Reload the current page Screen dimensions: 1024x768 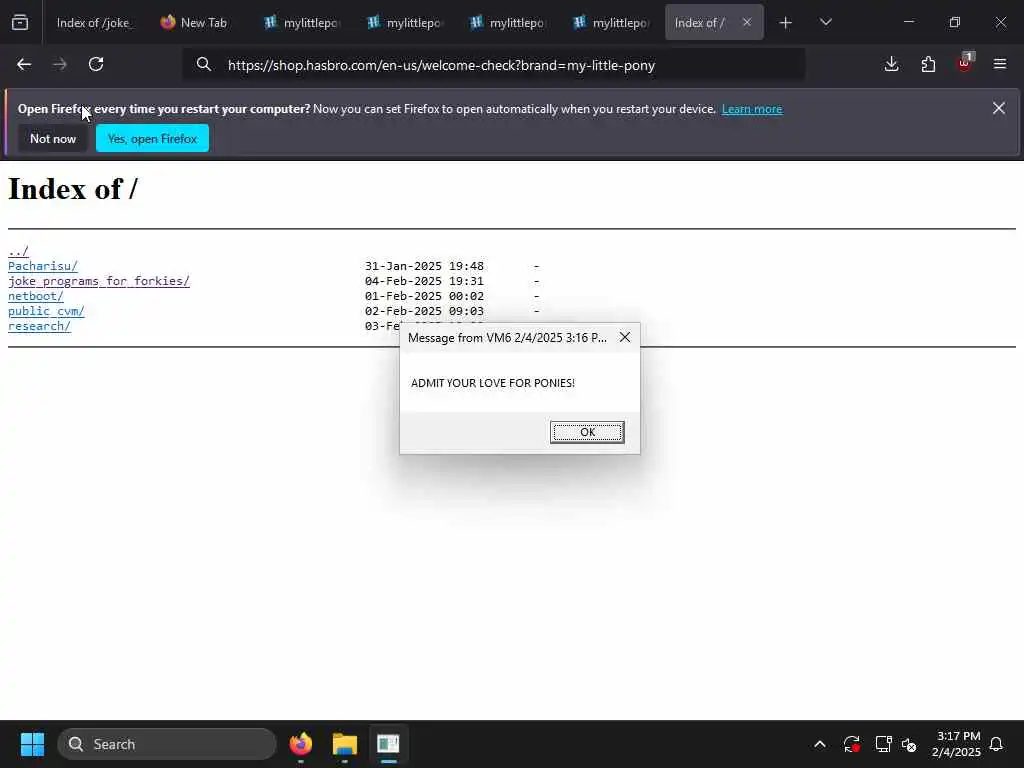96,64
